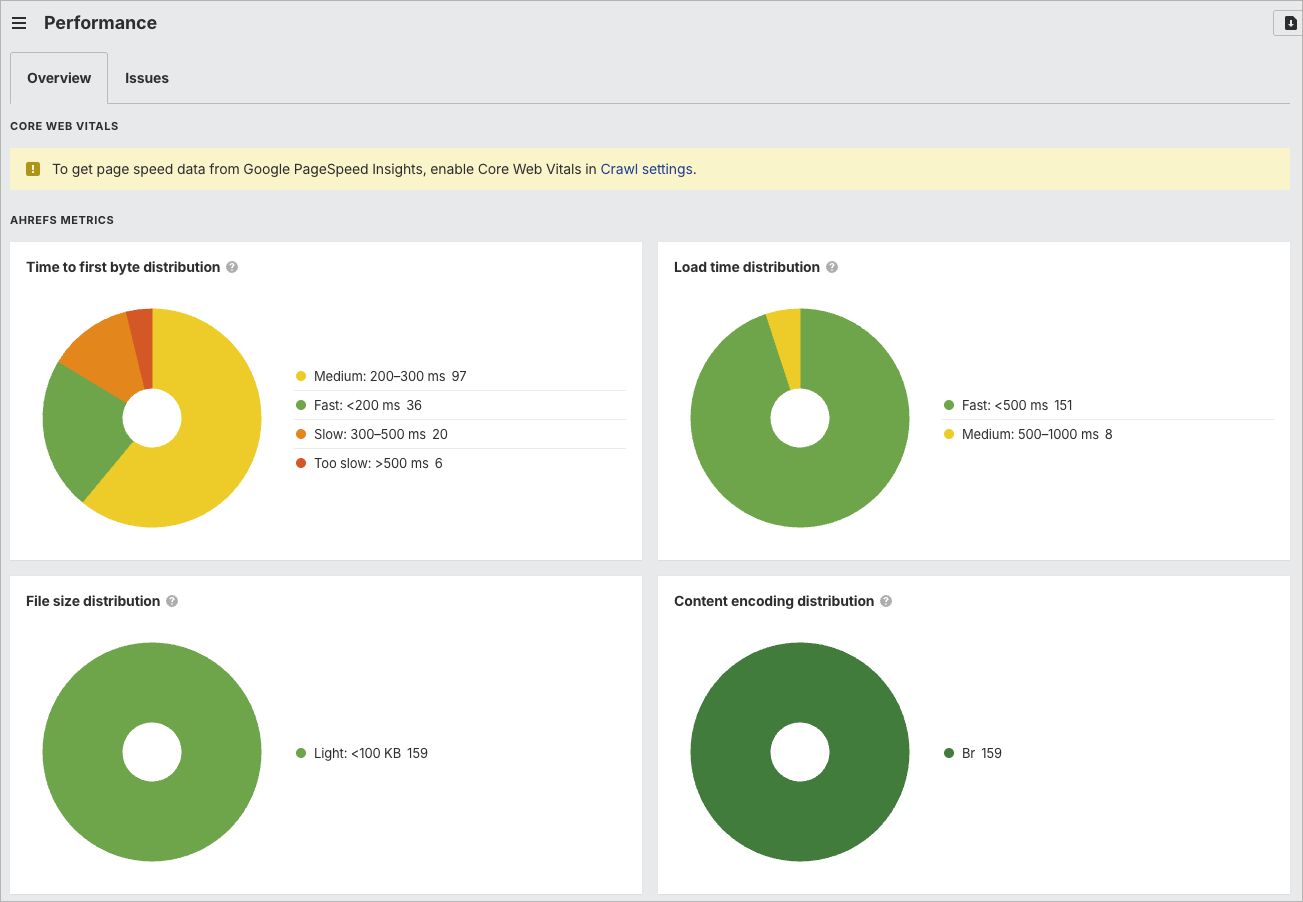Click the Content encoding distribution help icon
Viewport: 1303px width, 902px height.
[885, 601]
